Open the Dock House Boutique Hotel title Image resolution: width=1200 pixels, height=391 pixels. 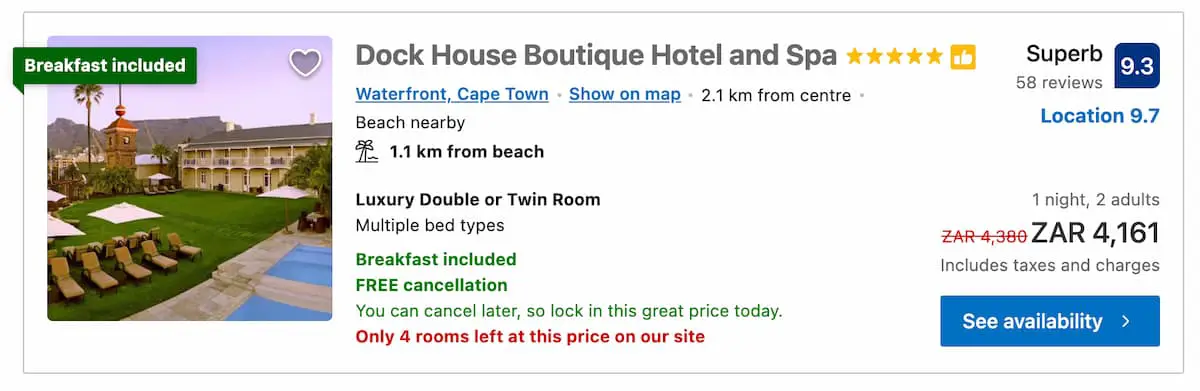pyautogui.click(x=596, y=55)
